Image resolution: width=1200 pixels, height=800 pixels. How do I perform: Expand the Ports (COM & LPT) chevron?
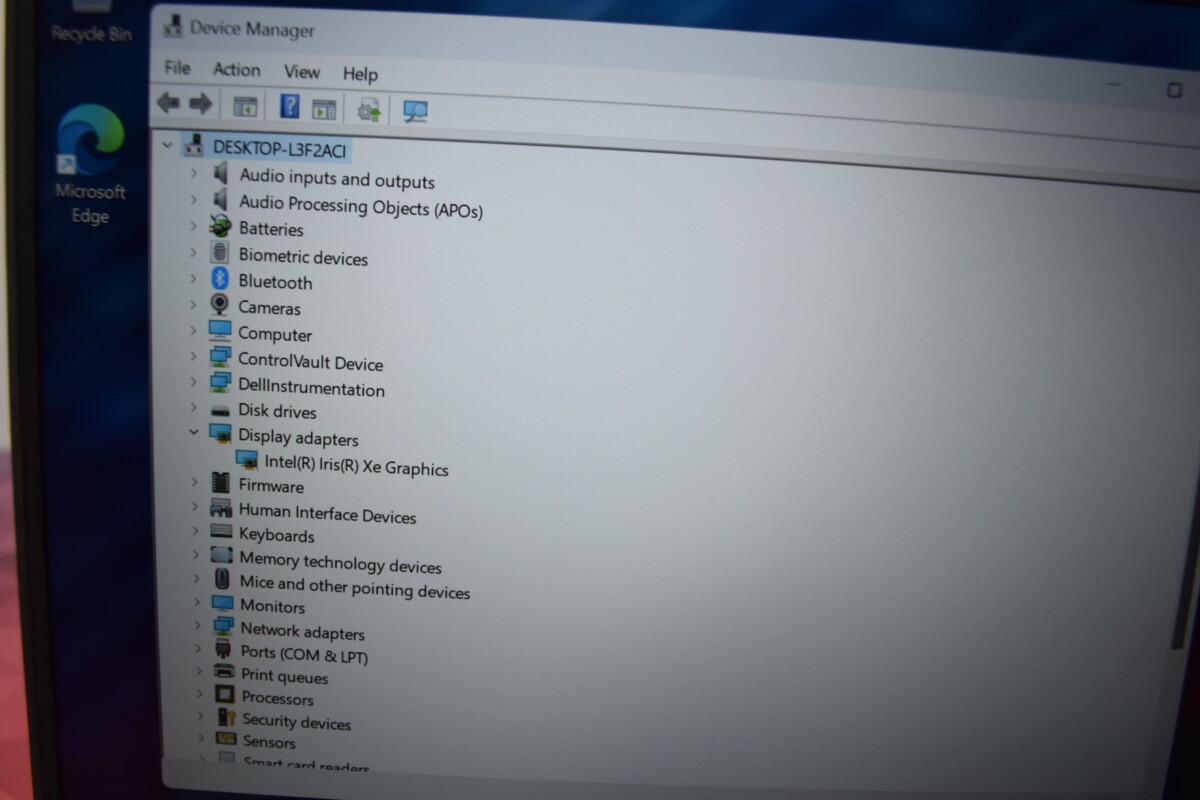pos(198,650)
